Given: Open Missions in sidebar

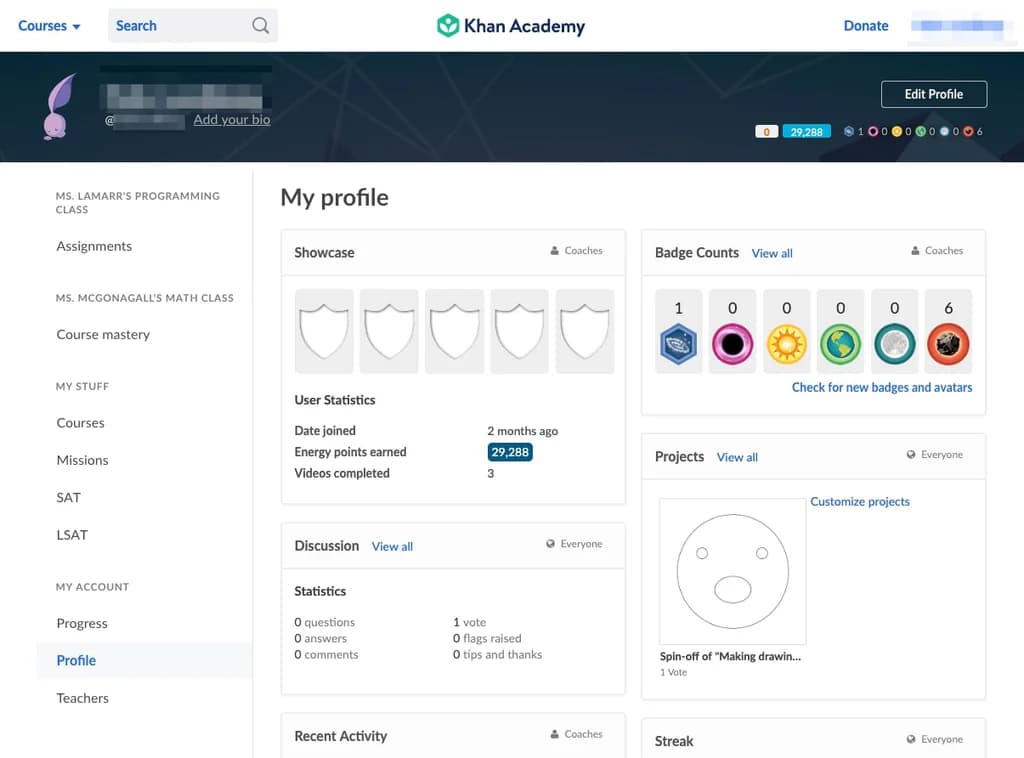Looking at the screenshot, I should click(82, 460).
